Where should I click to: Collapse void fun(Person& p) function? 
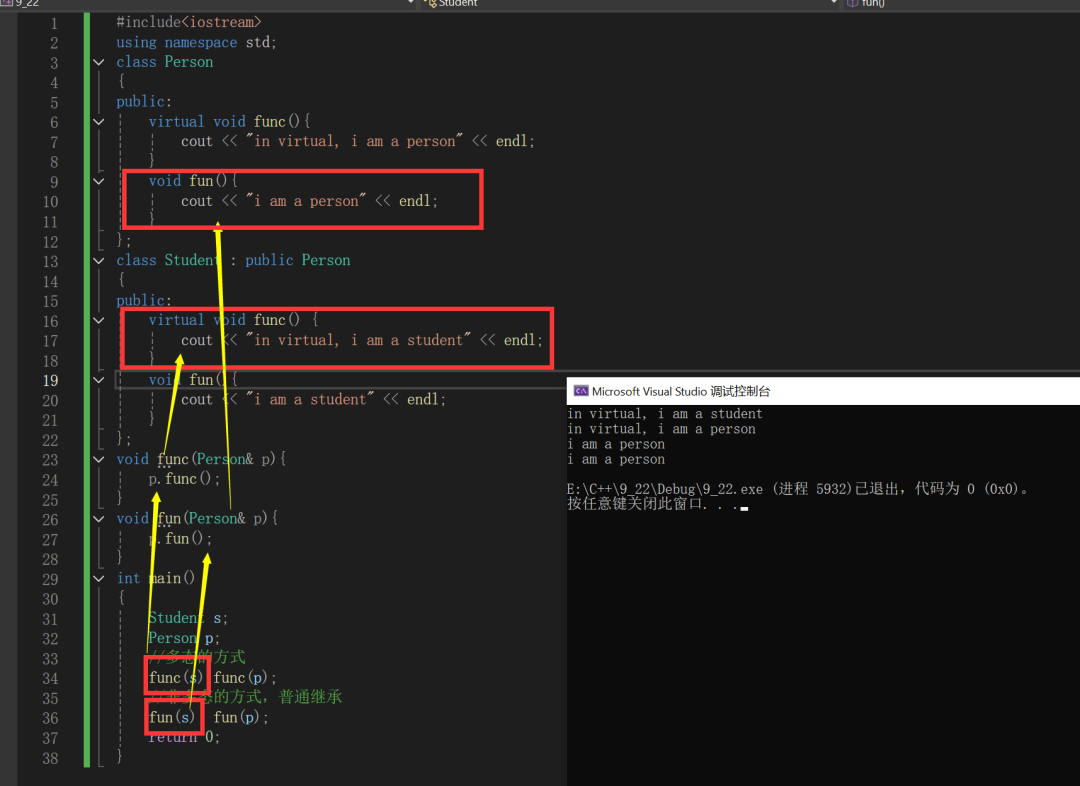[98, 519]
